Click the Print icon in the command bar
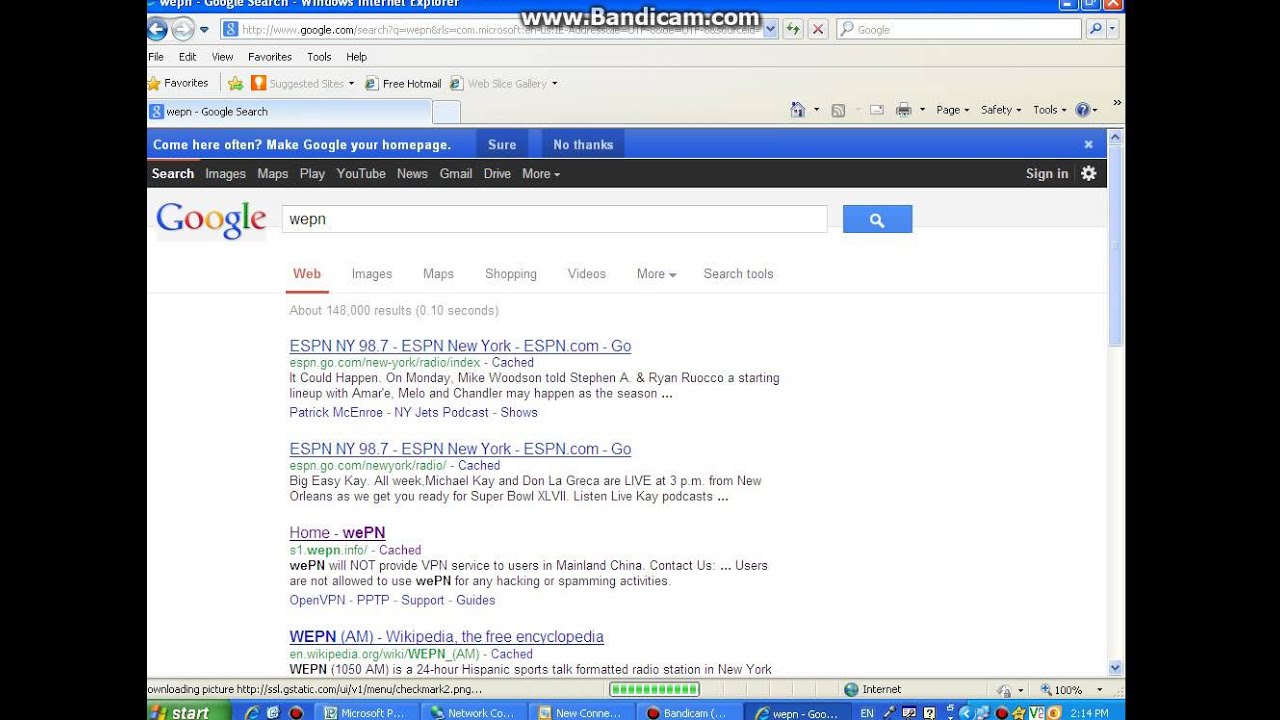 904,110
